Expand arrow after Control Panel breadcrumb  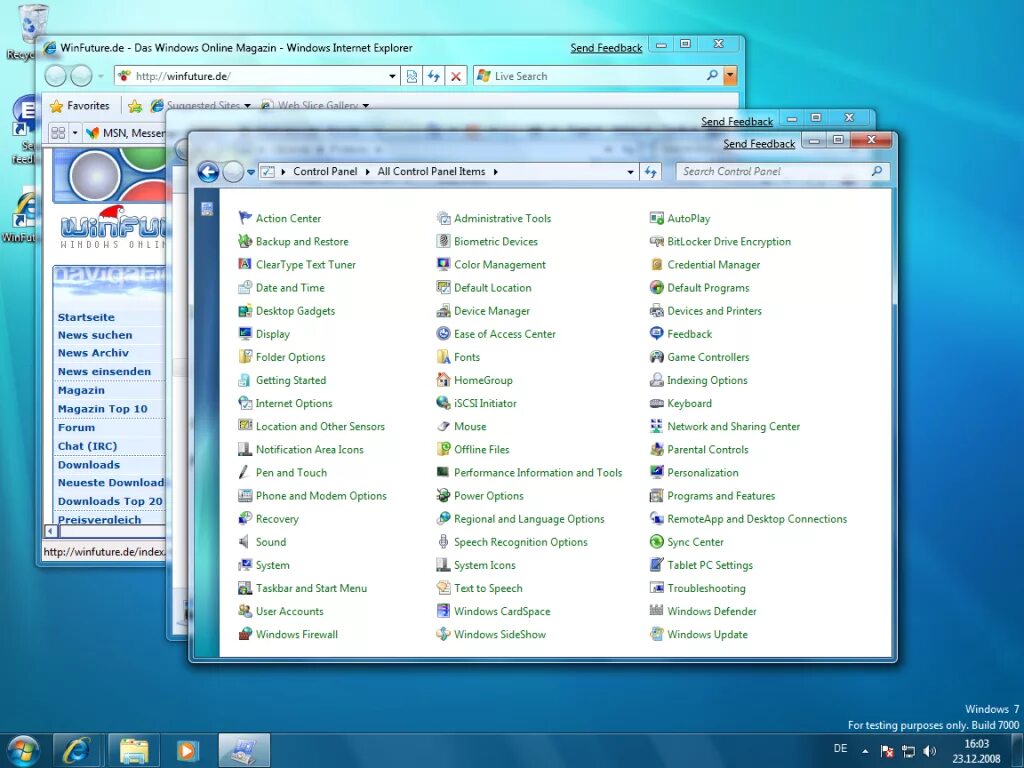tap(367, 172)
